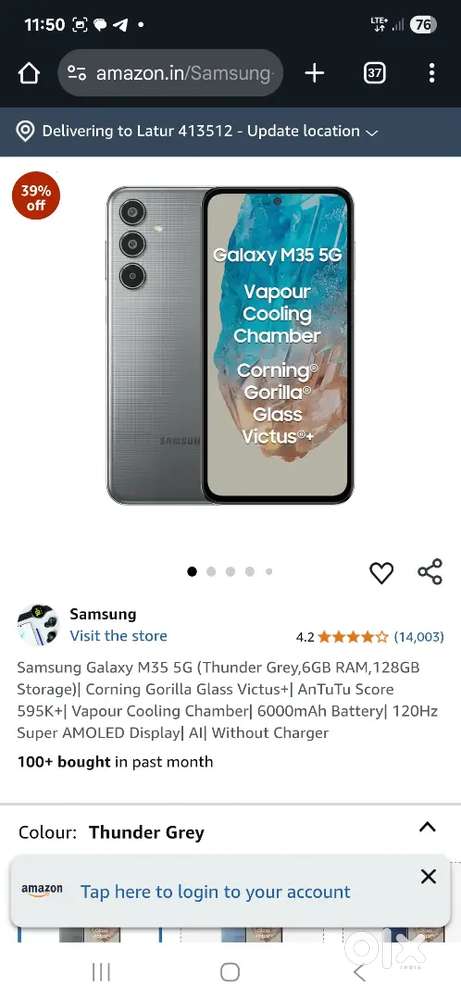
Task: Dismiss the login prompt banner
Action: [428, 876]
